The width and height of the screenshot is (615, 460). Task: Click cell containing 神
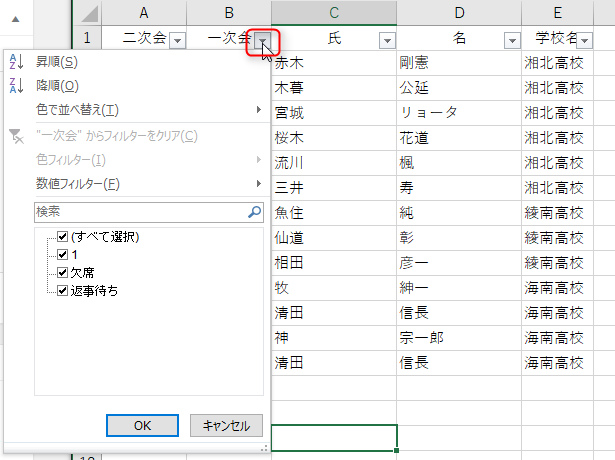(334, 338)
